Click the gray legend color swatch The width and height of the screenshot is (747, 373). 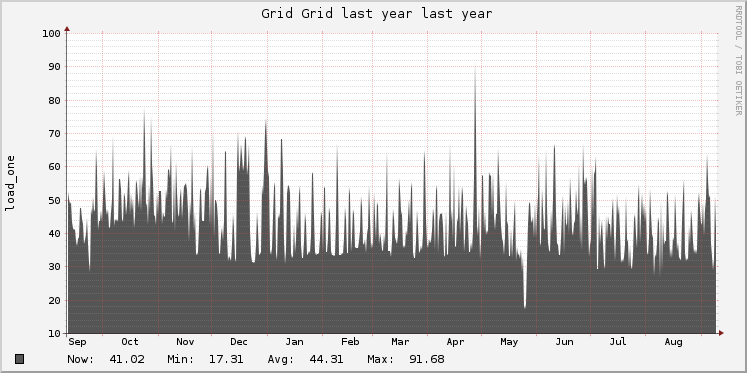tap(19, 359)
